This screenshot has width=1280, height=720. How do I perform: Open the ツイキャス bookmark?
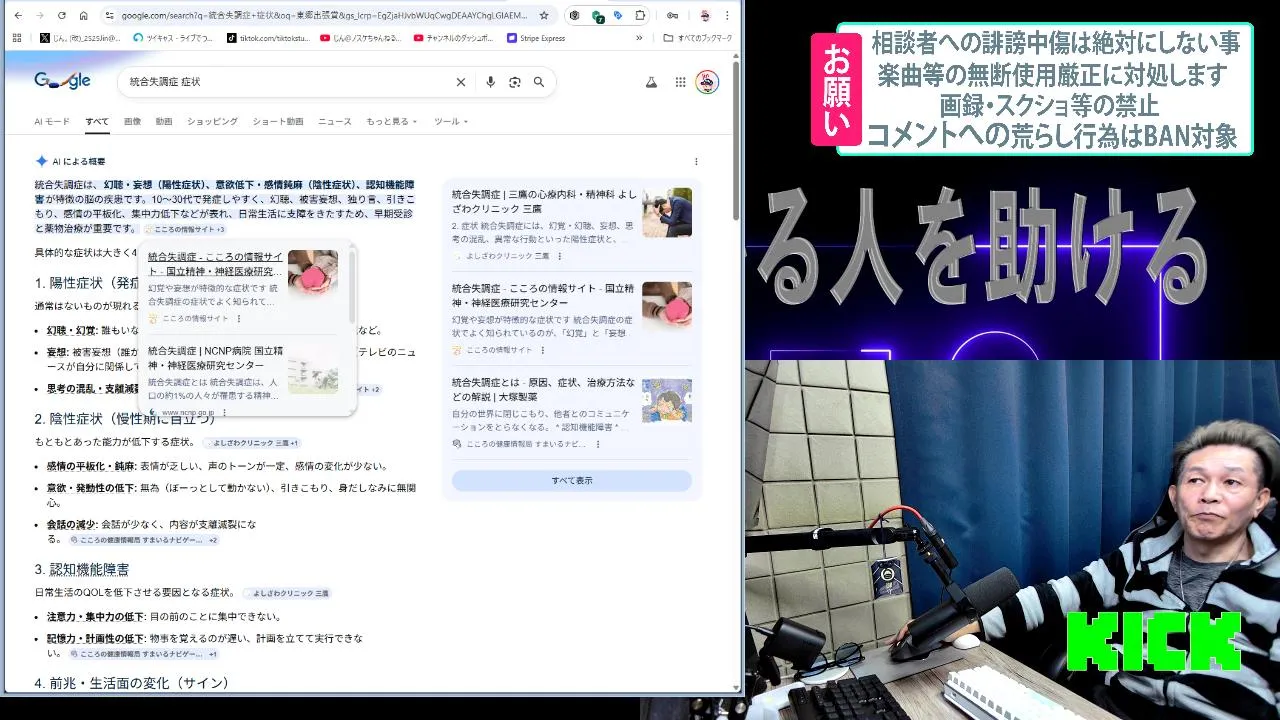coord(173,38)
